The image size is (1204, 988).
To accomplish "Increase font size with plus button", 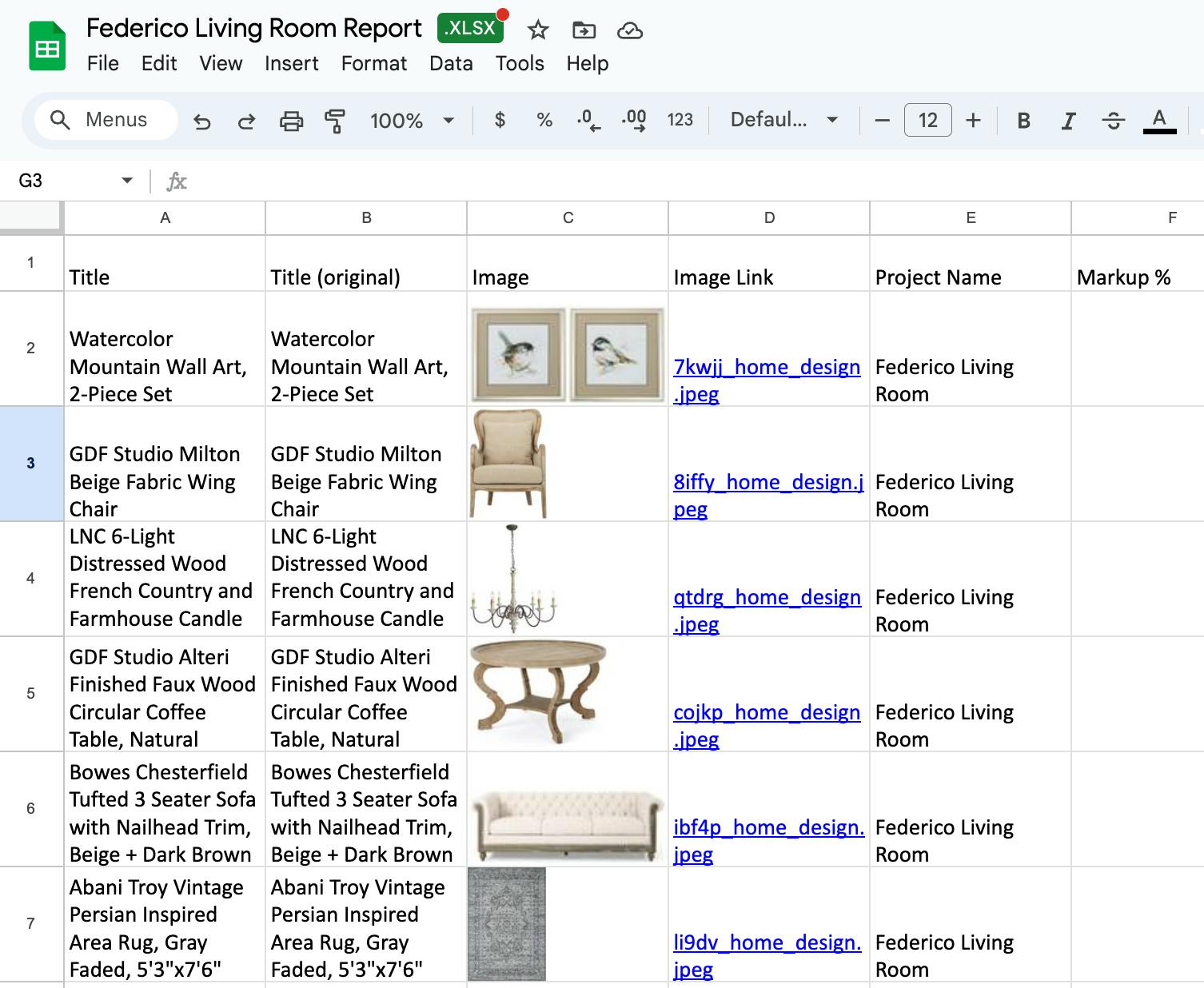I will pos(973,121).
